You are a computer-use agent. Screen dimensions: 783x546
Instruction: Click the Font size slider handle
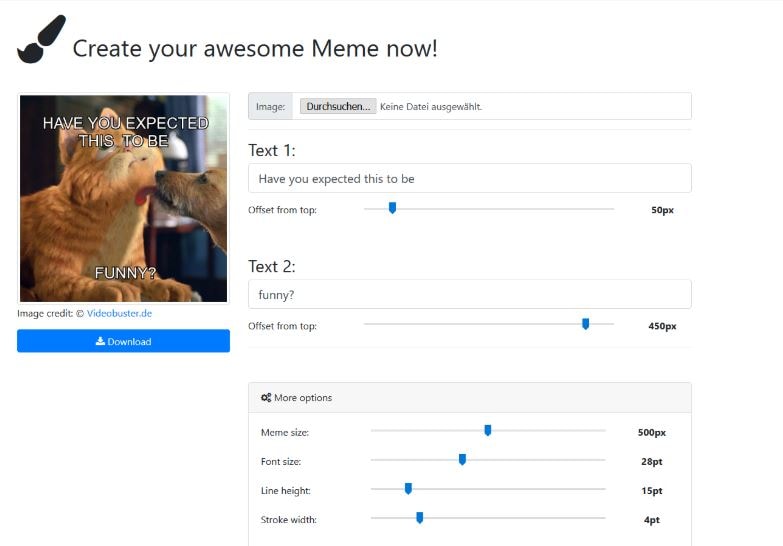(x=462, y=460)
